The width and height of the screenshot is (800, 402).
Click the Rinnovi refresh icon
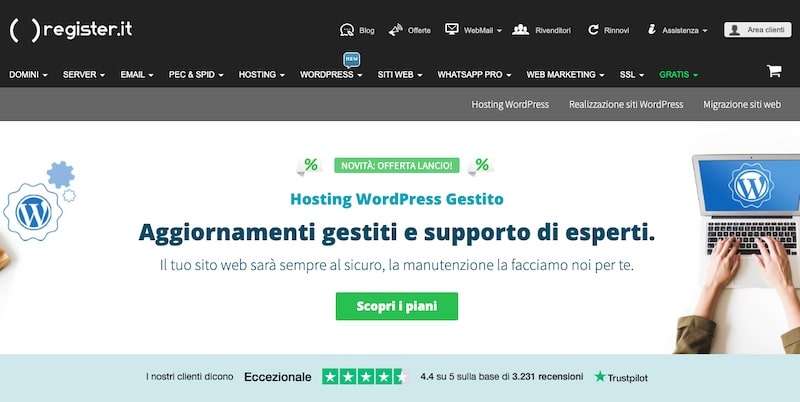pos(593,30)
